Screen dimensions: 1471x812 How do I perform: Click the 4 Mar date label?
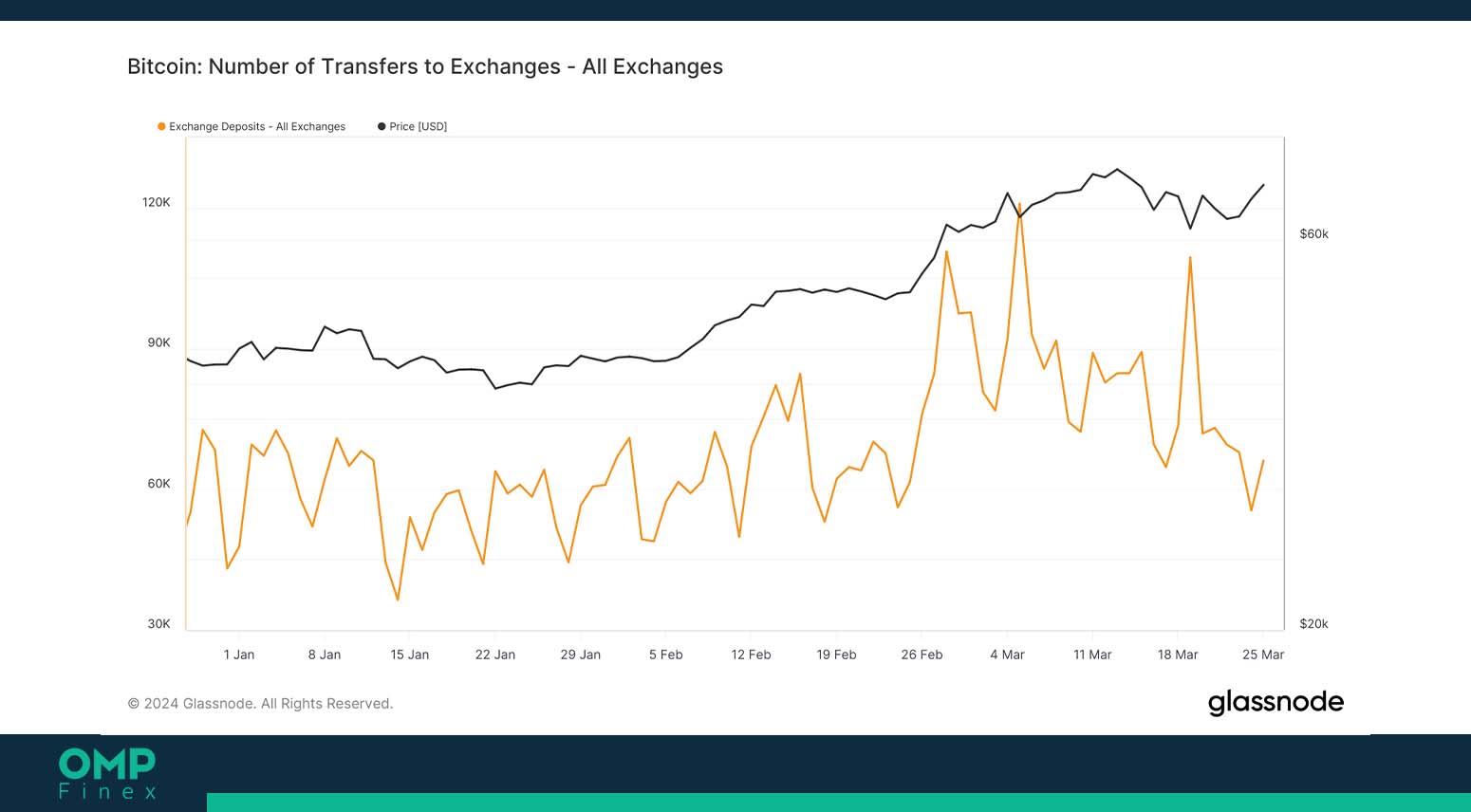tap(1008, 655)
